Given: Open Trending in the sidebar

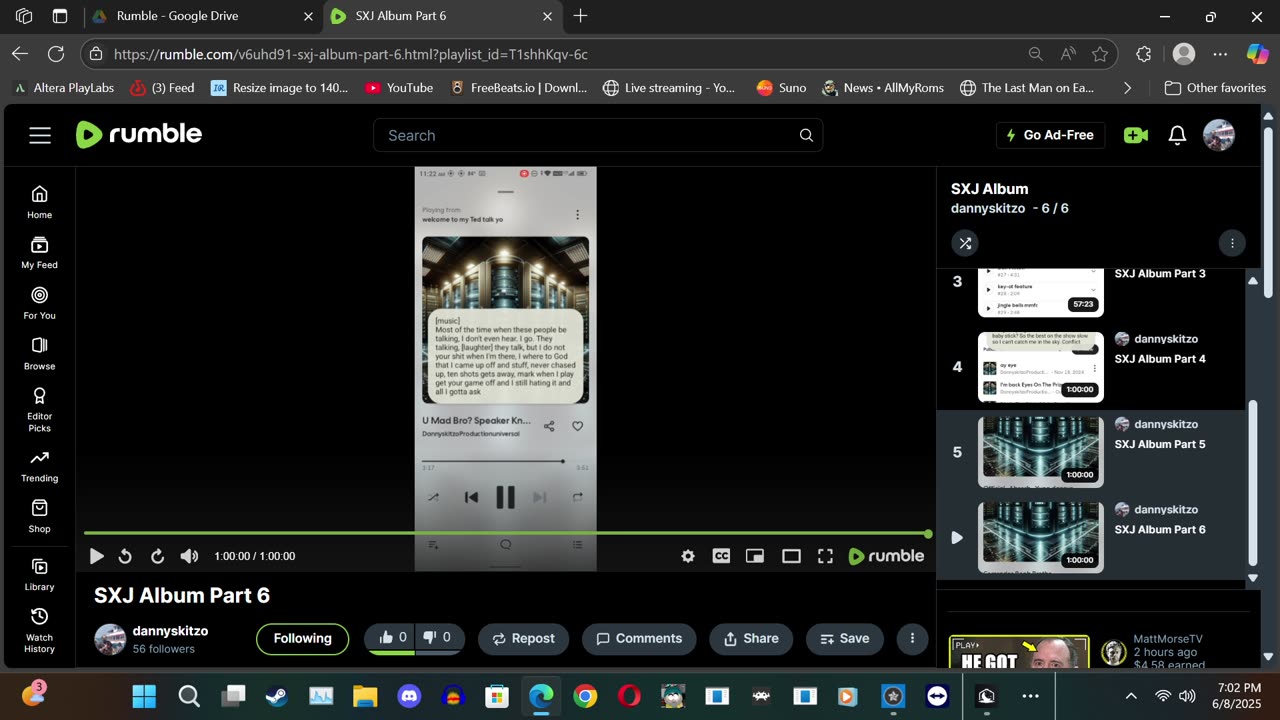Looking at the screenshot, I should [40, 465].
